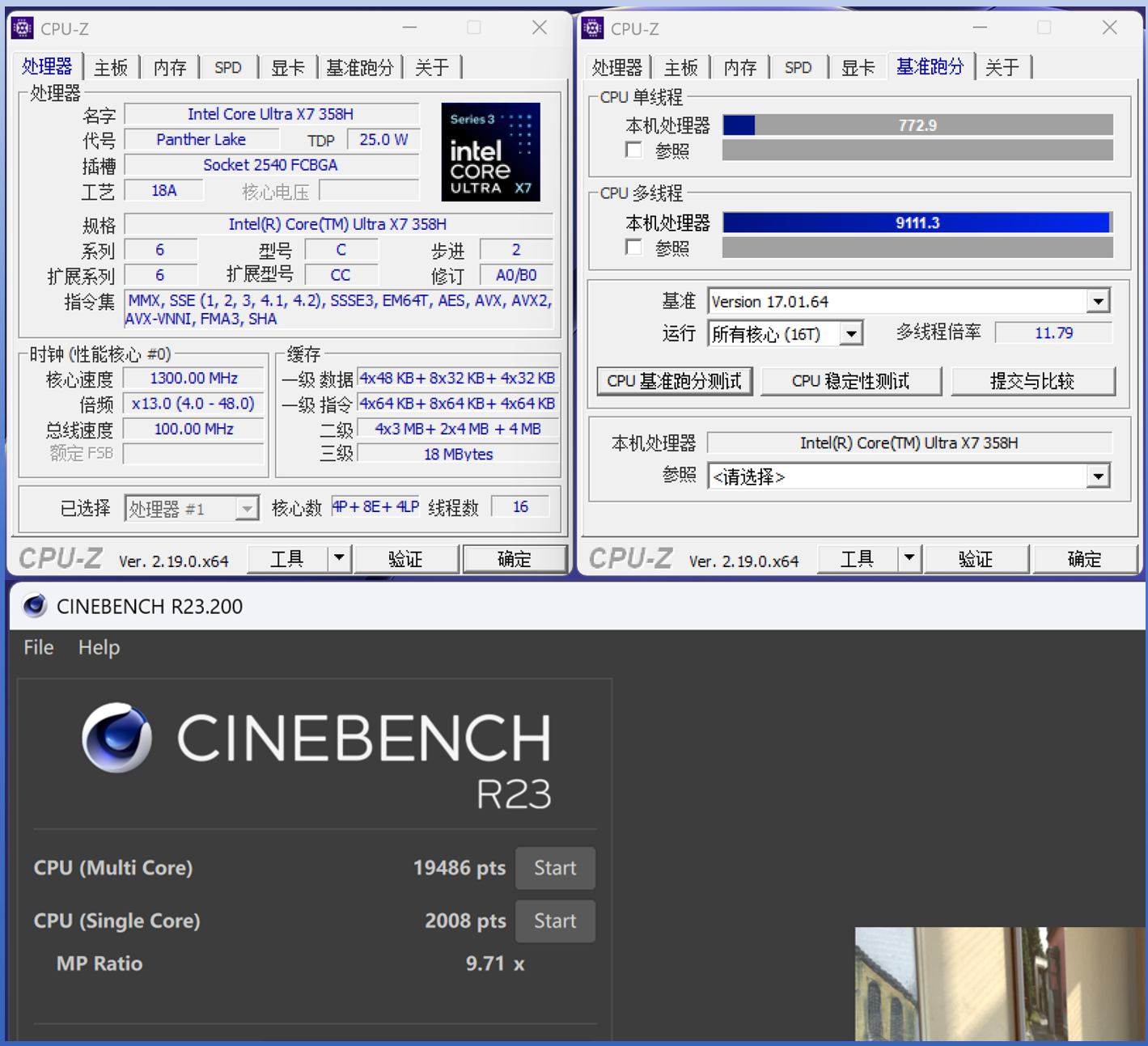Image resolution: width=1148 pixels, height=1046 pixels.
Task: Click the CPU-Z chip icon in right window
Action: coord(592,28)
